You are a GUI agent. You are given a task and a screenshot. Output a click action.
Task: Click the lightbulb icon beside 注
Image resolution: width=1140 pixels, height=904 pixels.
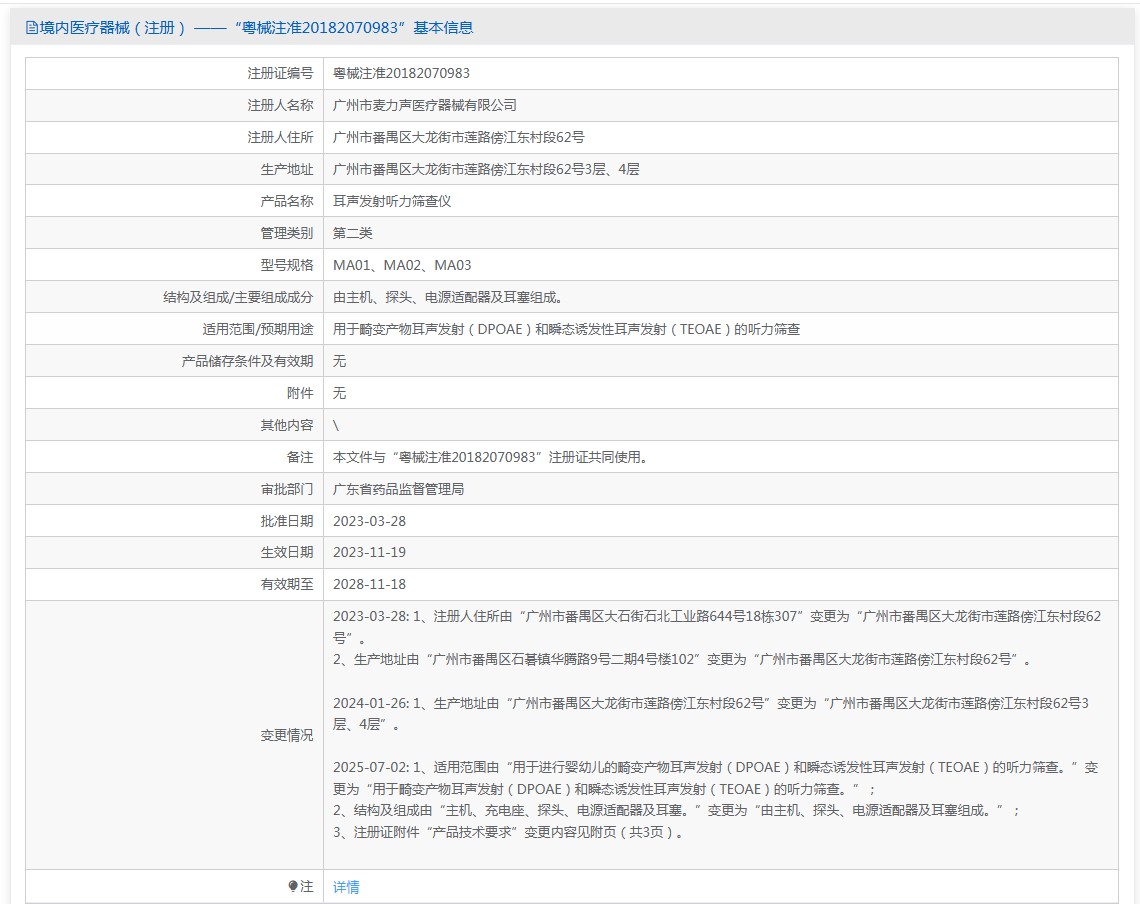[293, 886]
